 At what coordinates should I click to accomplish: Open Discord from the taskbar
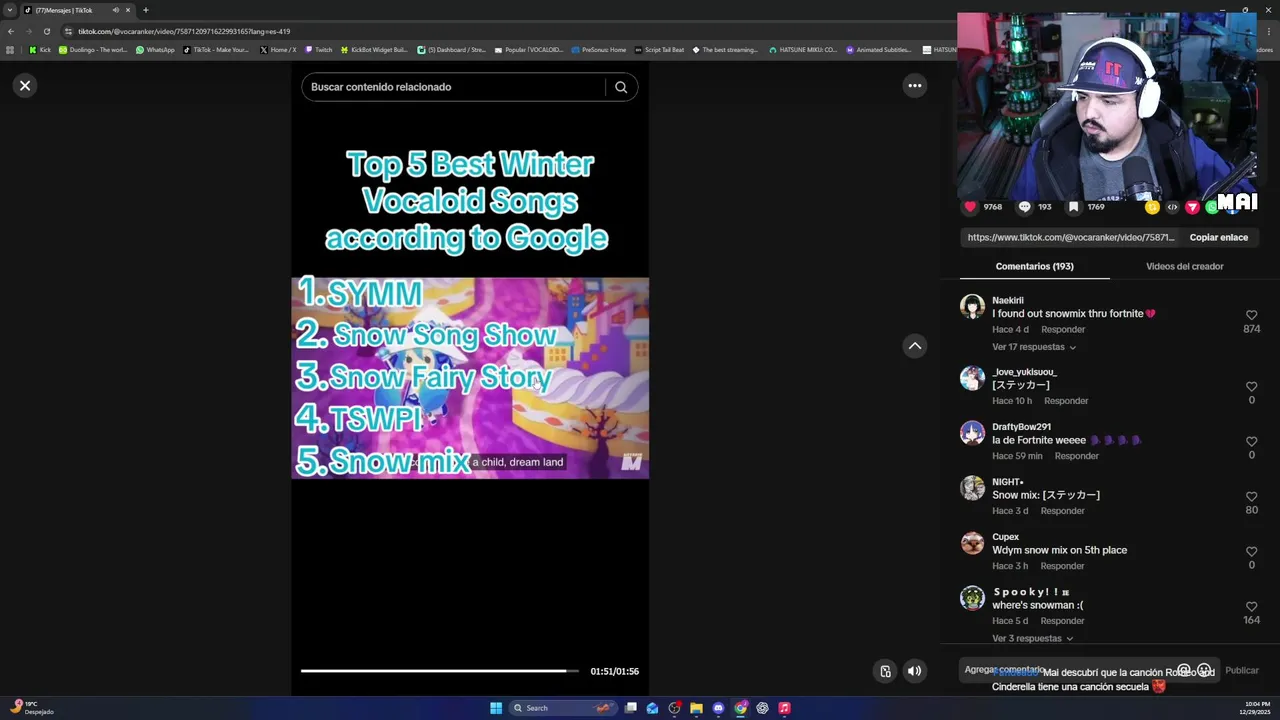click(718, 708)
